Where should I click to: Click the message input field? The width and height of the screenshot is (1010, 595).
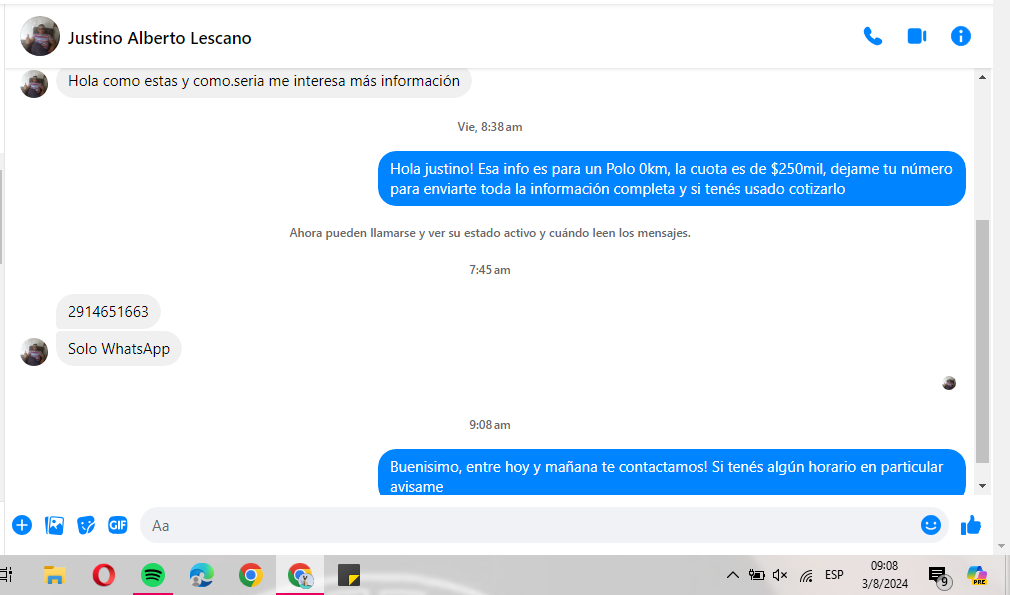(x=530, y=525)
